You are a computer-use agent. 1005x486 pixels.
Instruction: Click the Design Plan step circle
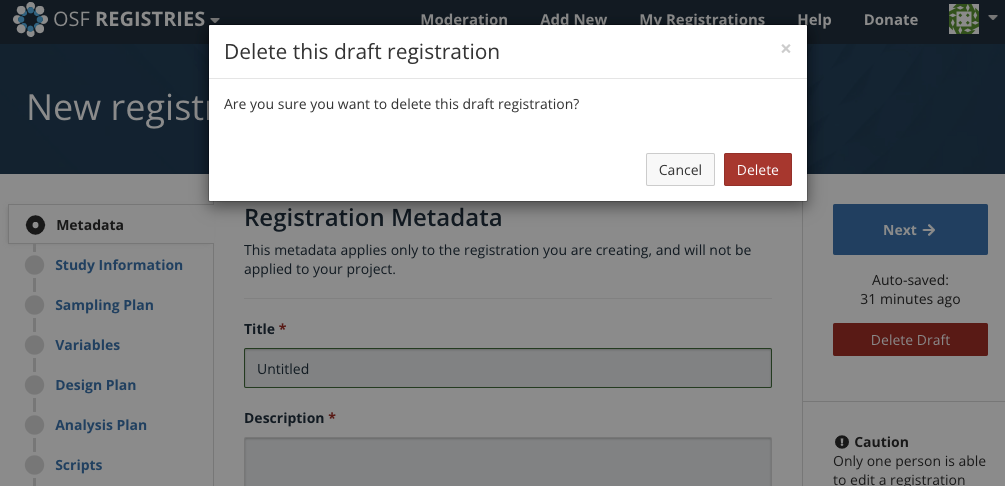click(36, 385)
